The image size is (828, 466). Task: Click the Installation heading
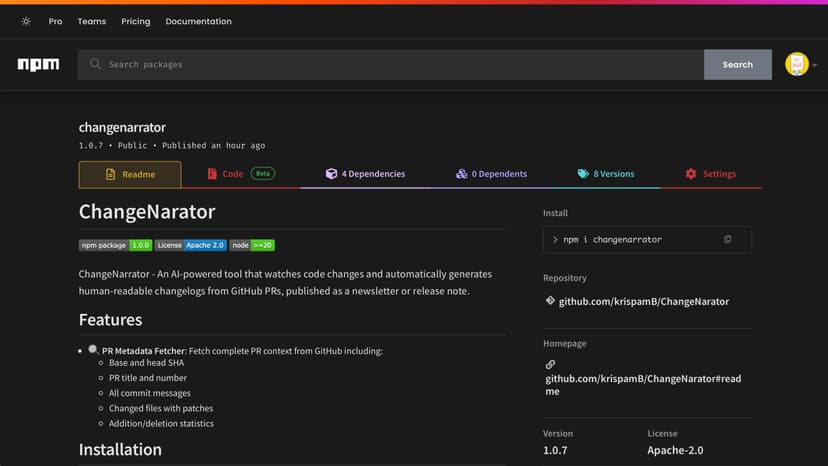pyautogui.click(x=120, y=450)
